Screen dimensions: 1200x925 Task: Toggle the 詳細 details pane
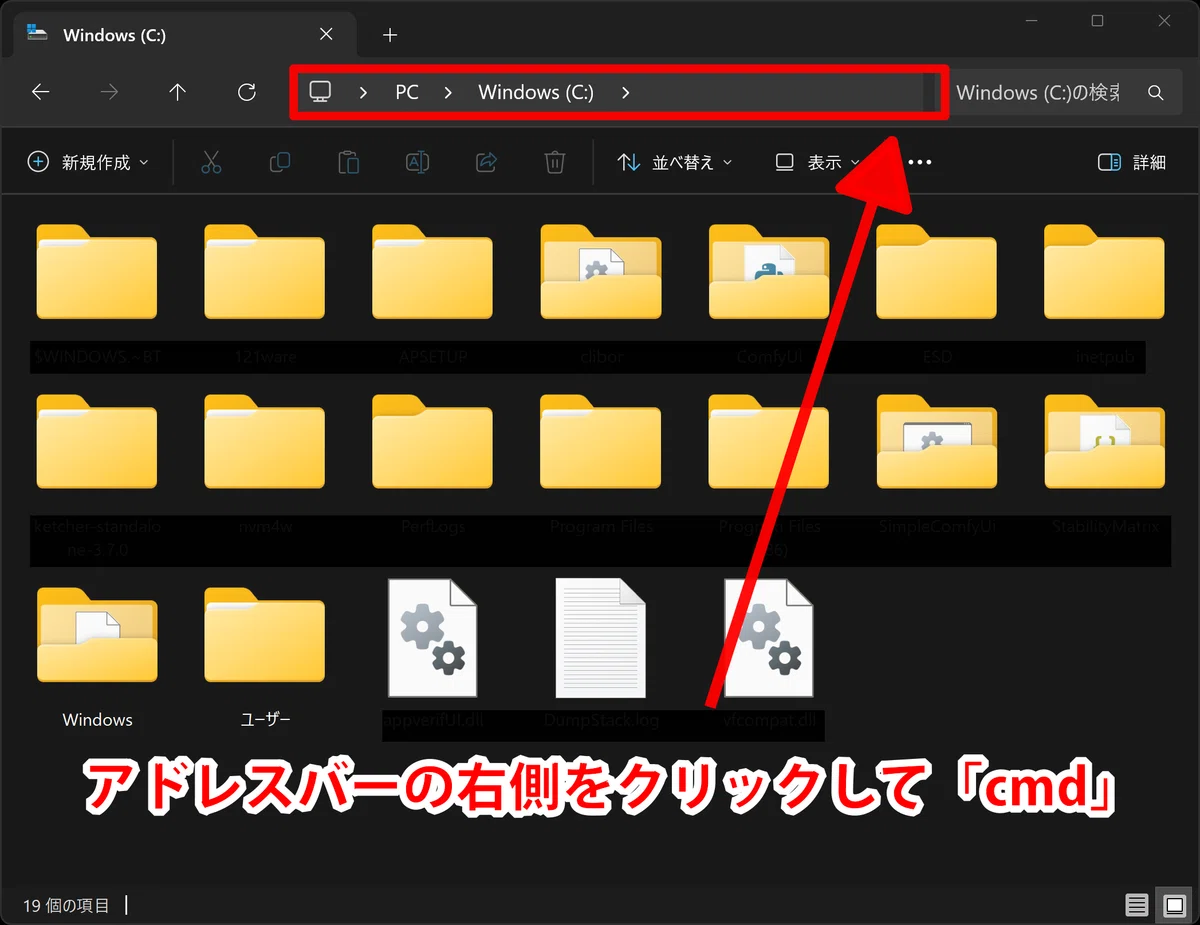click(x=1132, y=162)
